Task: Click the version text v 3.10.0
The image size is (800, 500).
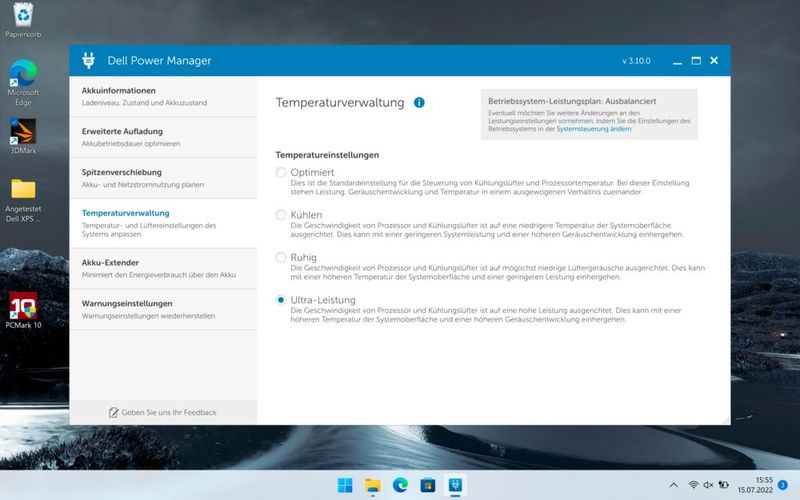Action: pyautogui.click(x=636, y=61)
